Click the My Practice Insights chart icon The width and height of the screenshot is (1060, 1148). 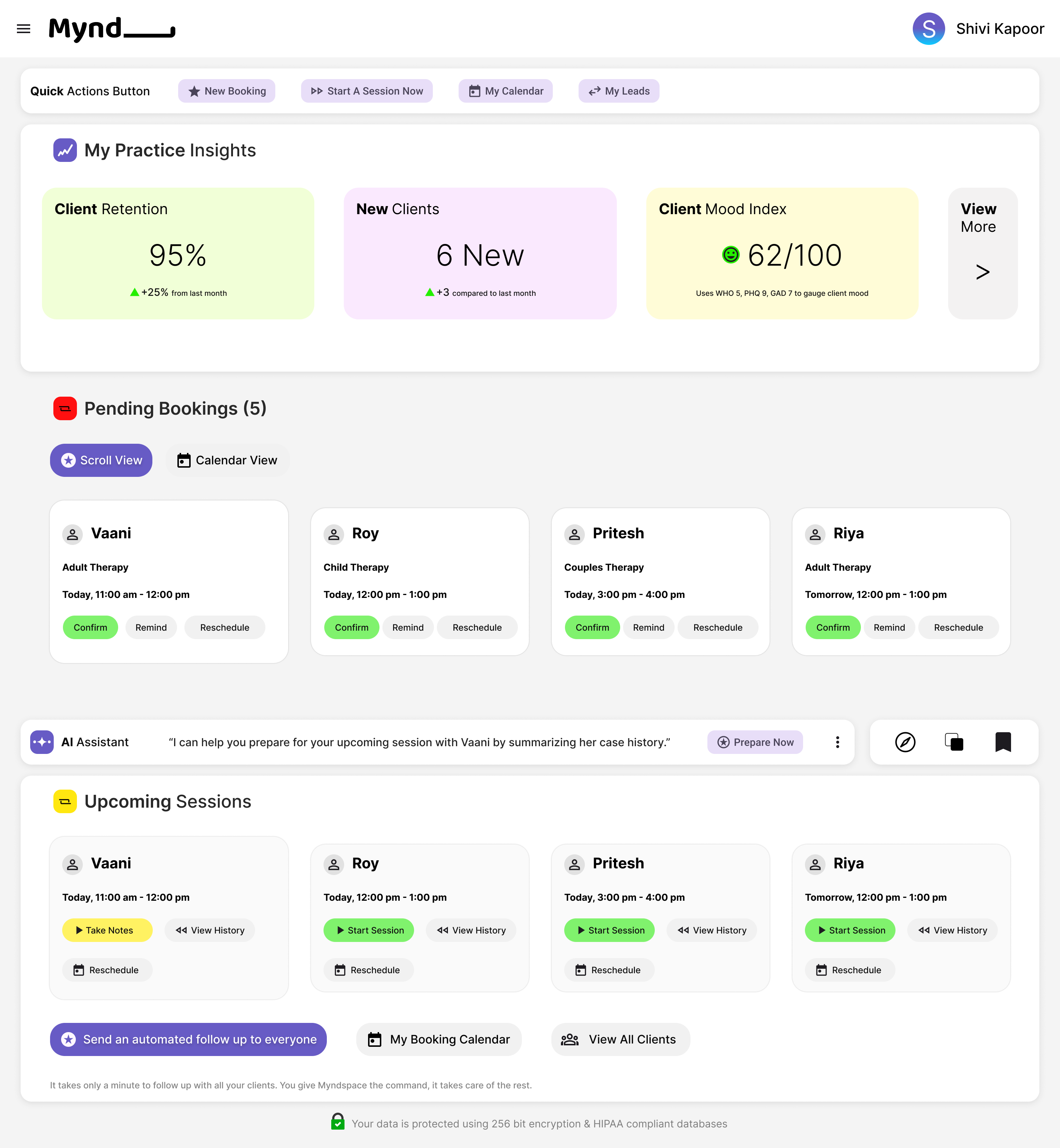coord(65,150)
